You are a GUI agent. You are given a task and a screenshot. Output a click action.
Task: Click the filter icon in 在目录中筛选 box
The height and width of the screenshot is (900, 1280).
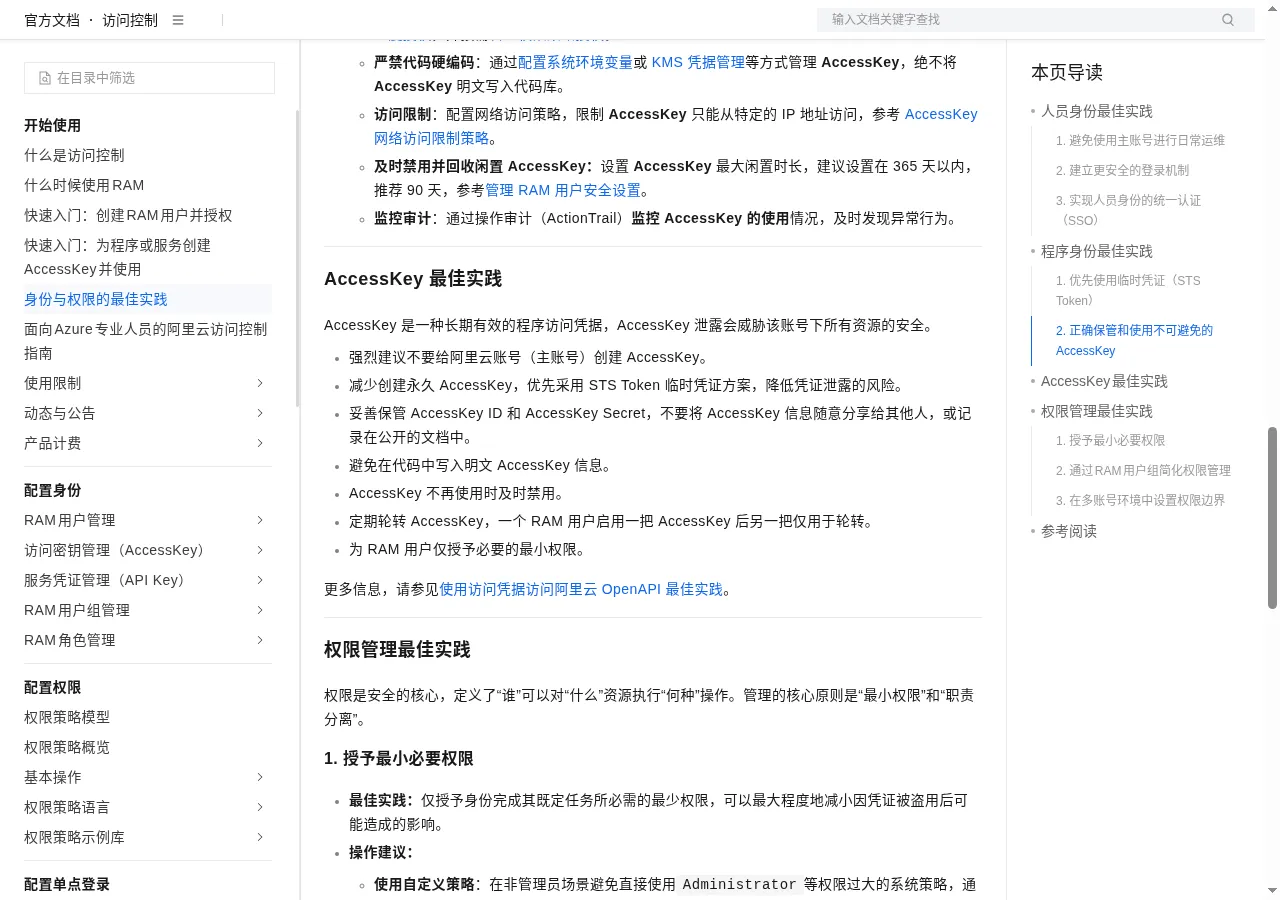45,78
